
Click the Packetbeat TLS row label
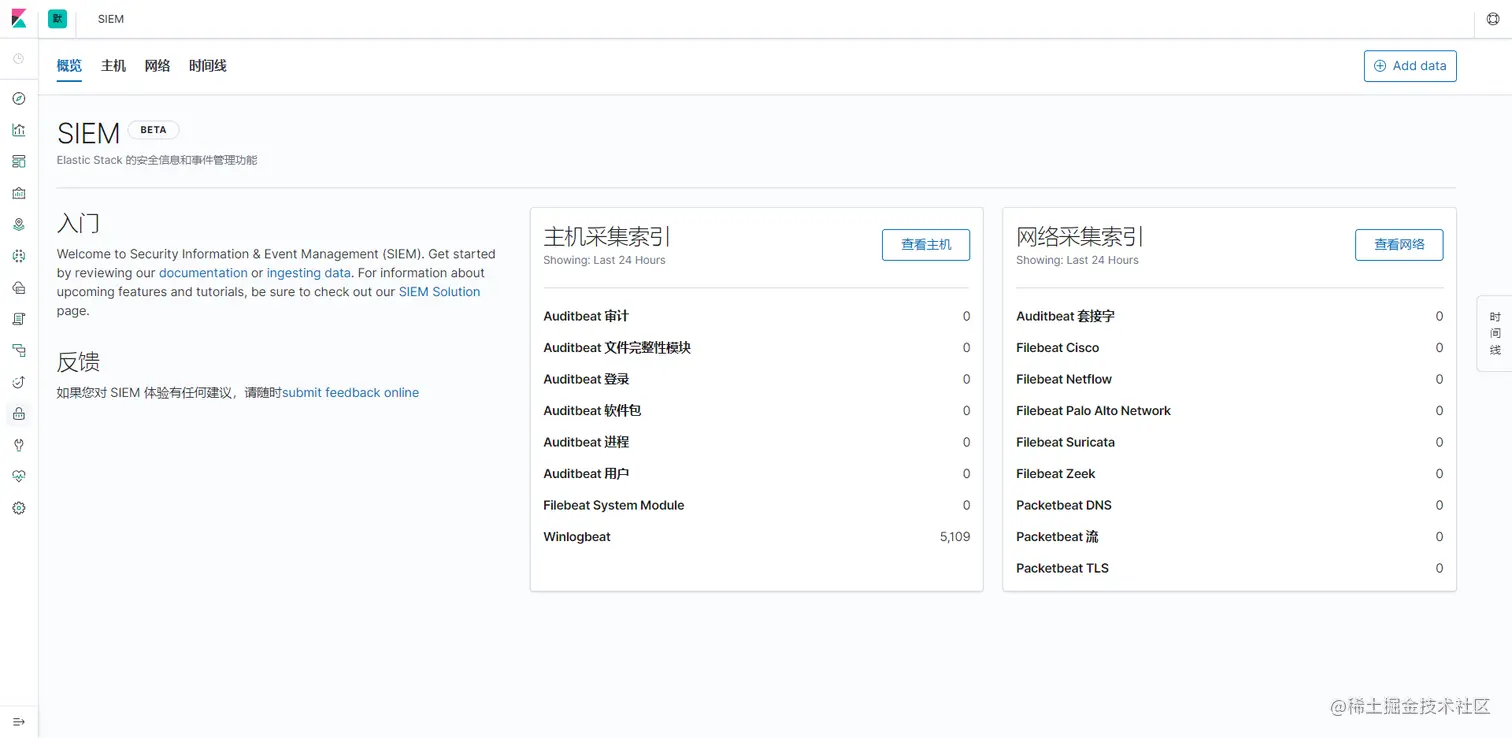(x=1062, y=569)
